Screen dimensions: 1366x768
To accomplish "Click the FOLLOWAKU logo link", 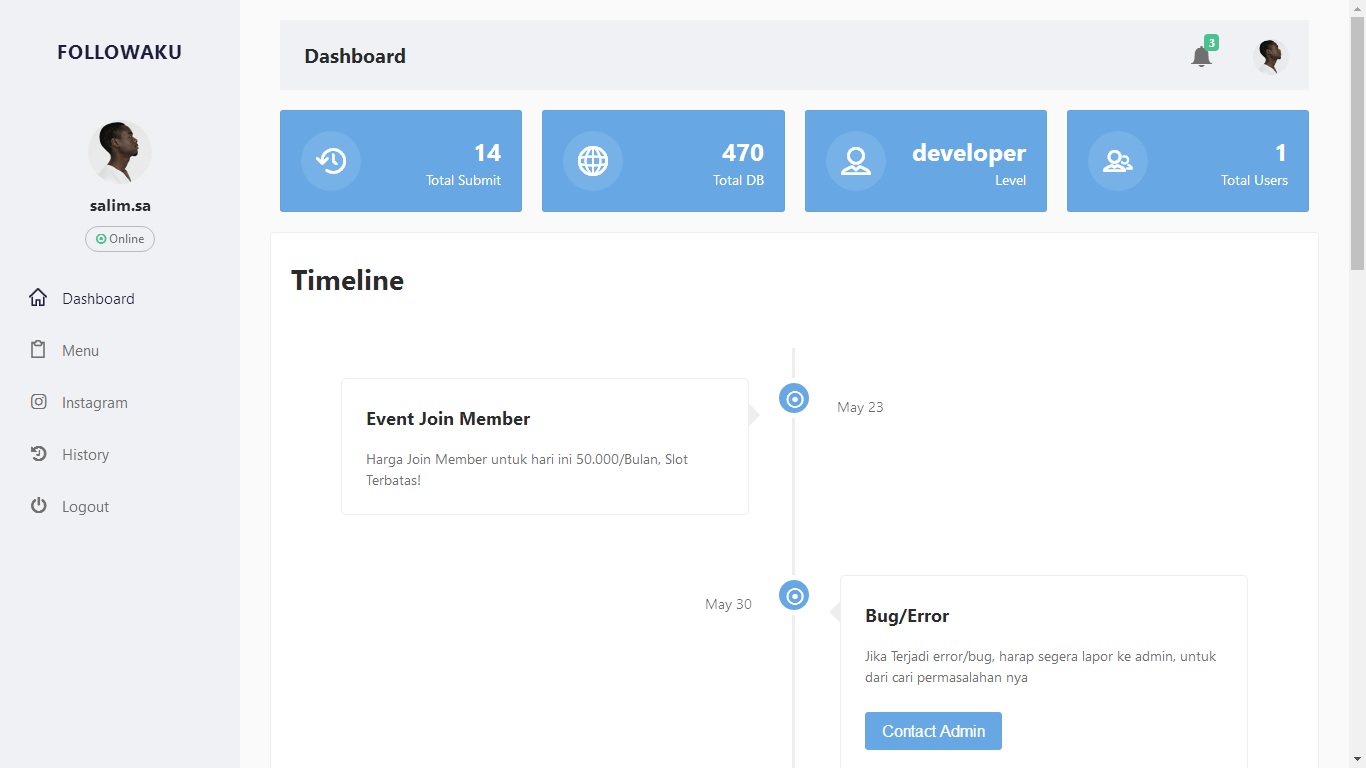I will pos(119,51).
